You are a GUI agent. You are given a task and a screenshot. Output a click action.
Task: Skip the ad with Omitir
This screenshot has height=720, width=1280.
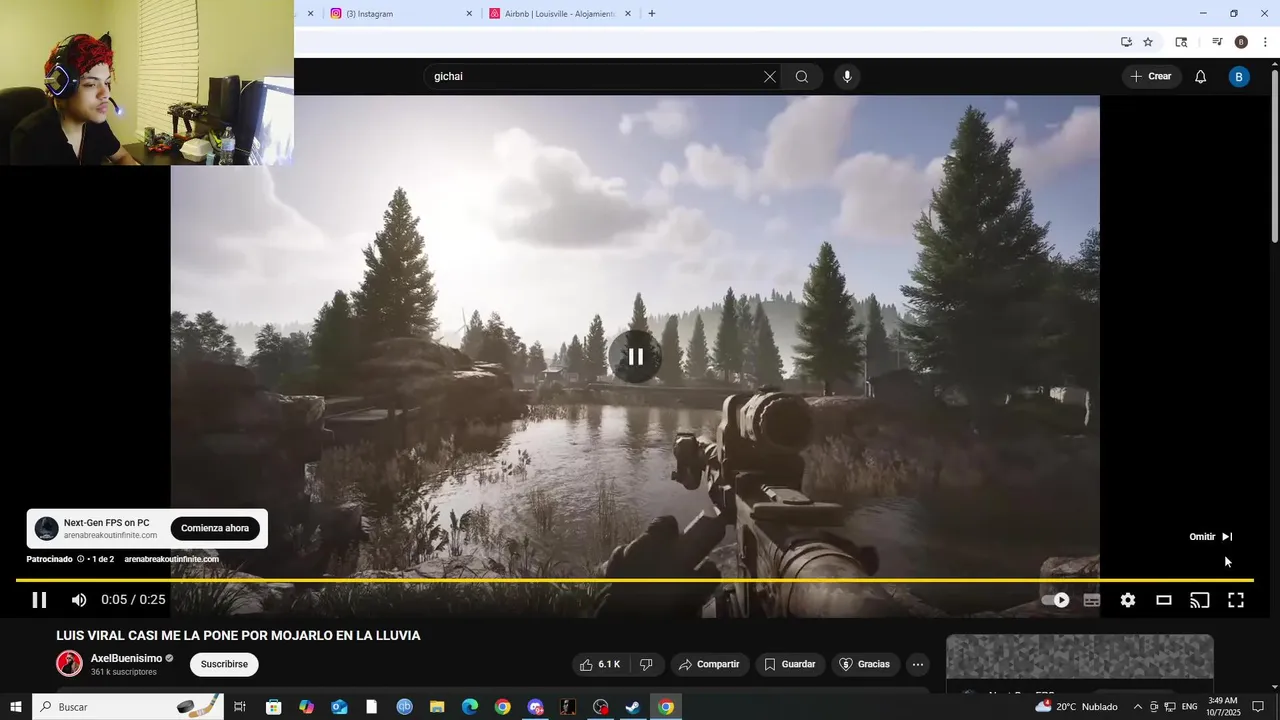1211,537
